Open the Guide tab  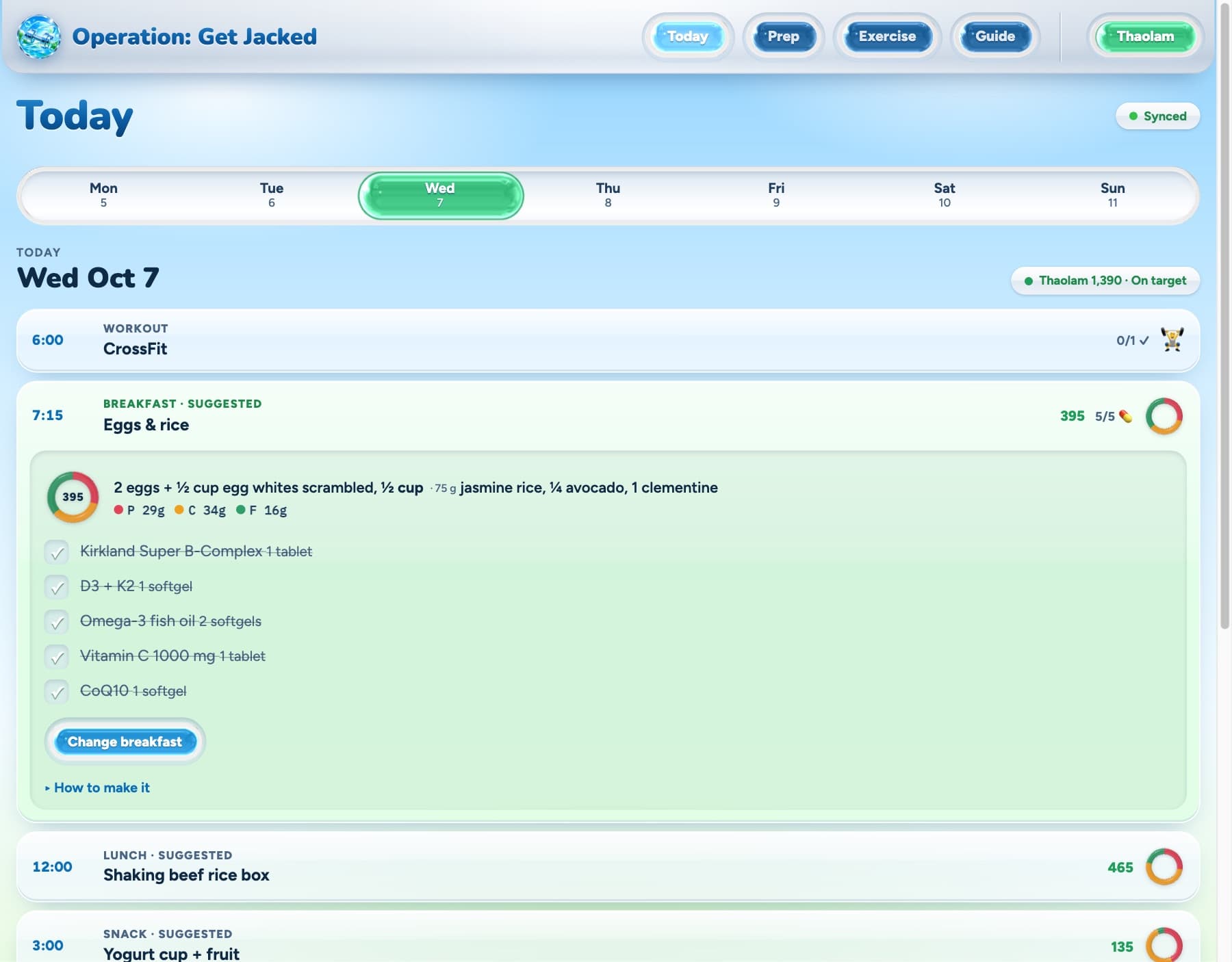[x=995, y=36]
